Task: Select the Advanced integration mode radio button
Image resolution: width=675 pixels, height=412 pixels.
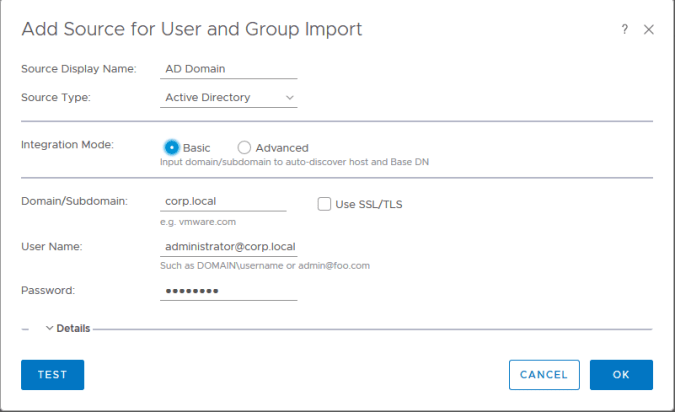Action: point(244,147)
